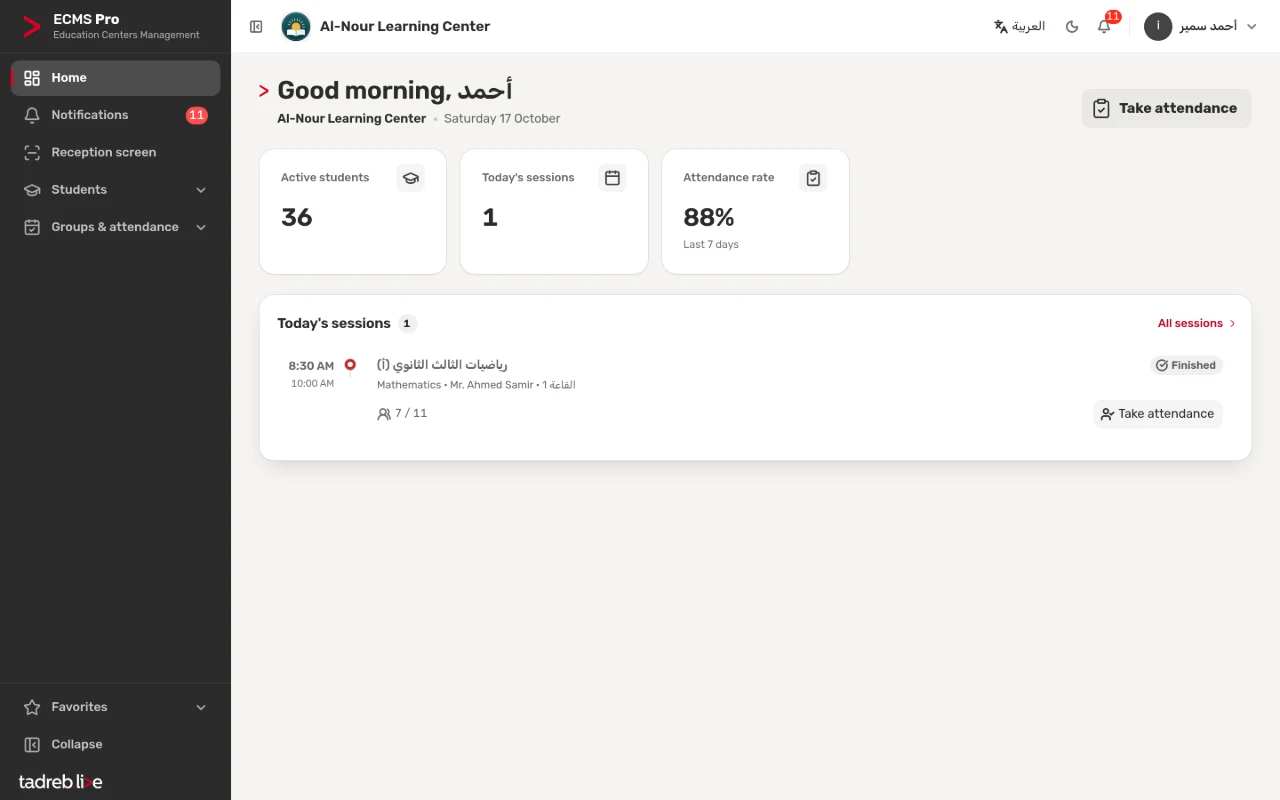
Task: Collapse the sidebar with Collapse button
Action: pyautogui.click(x=116, y=744)
